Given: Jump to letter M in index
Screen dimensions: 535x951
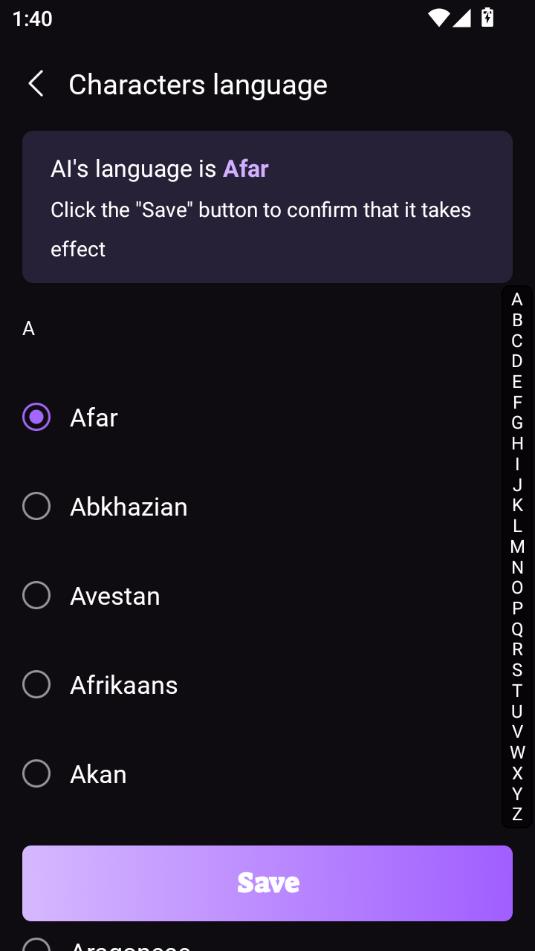Looking at the screenshot, I should 517,547.
